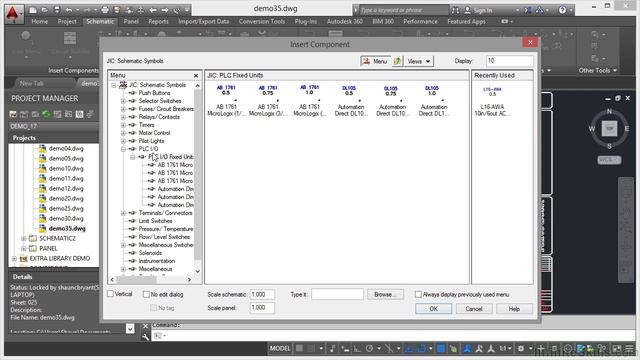Image resolution: width=640 pixels, height=360 pixels.
Task: Click the Scale schematic field
Action: point(262,294)
